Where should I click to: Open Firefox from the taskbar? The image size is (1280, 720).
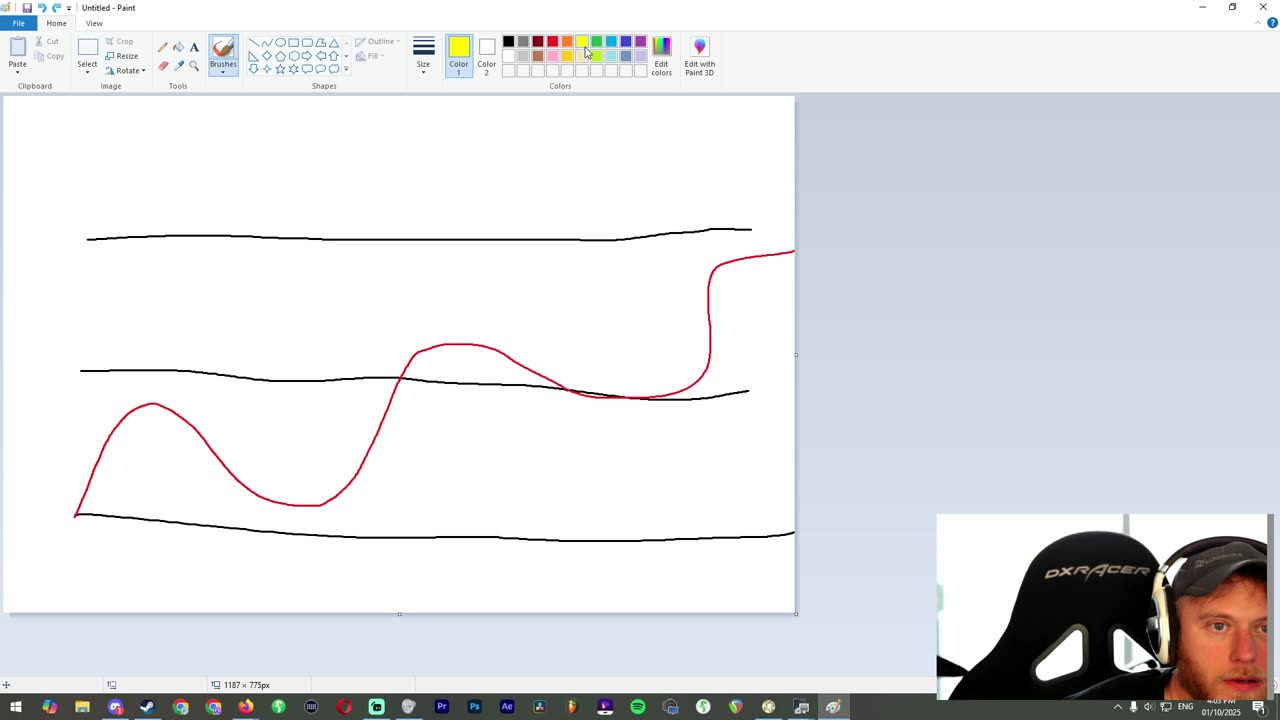(246, 707)
